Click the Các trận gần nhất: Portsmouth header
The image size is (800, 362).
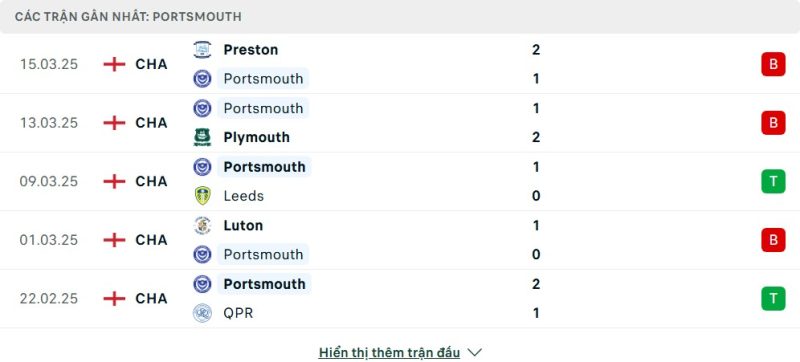[128, 17]
